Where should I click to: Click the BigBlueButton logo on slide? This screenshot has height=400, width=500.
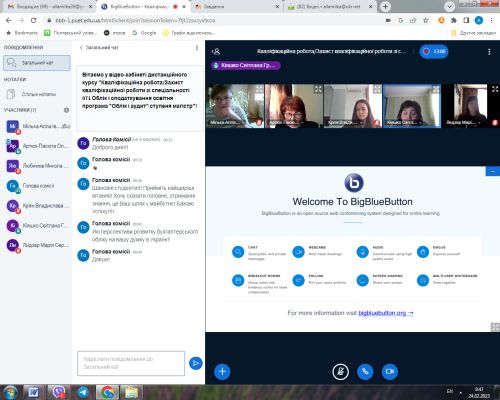coord(354,183)
